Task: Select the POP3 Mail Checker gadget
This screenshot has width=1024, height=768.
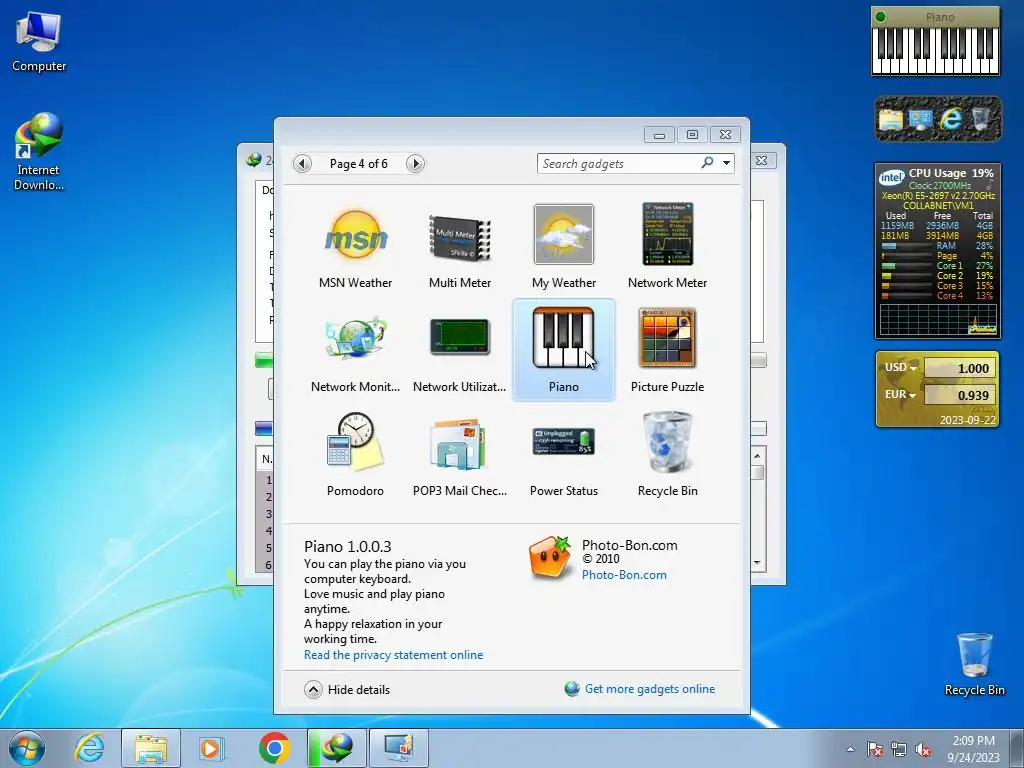Action: pyautogui.click(x=460, y=455)
